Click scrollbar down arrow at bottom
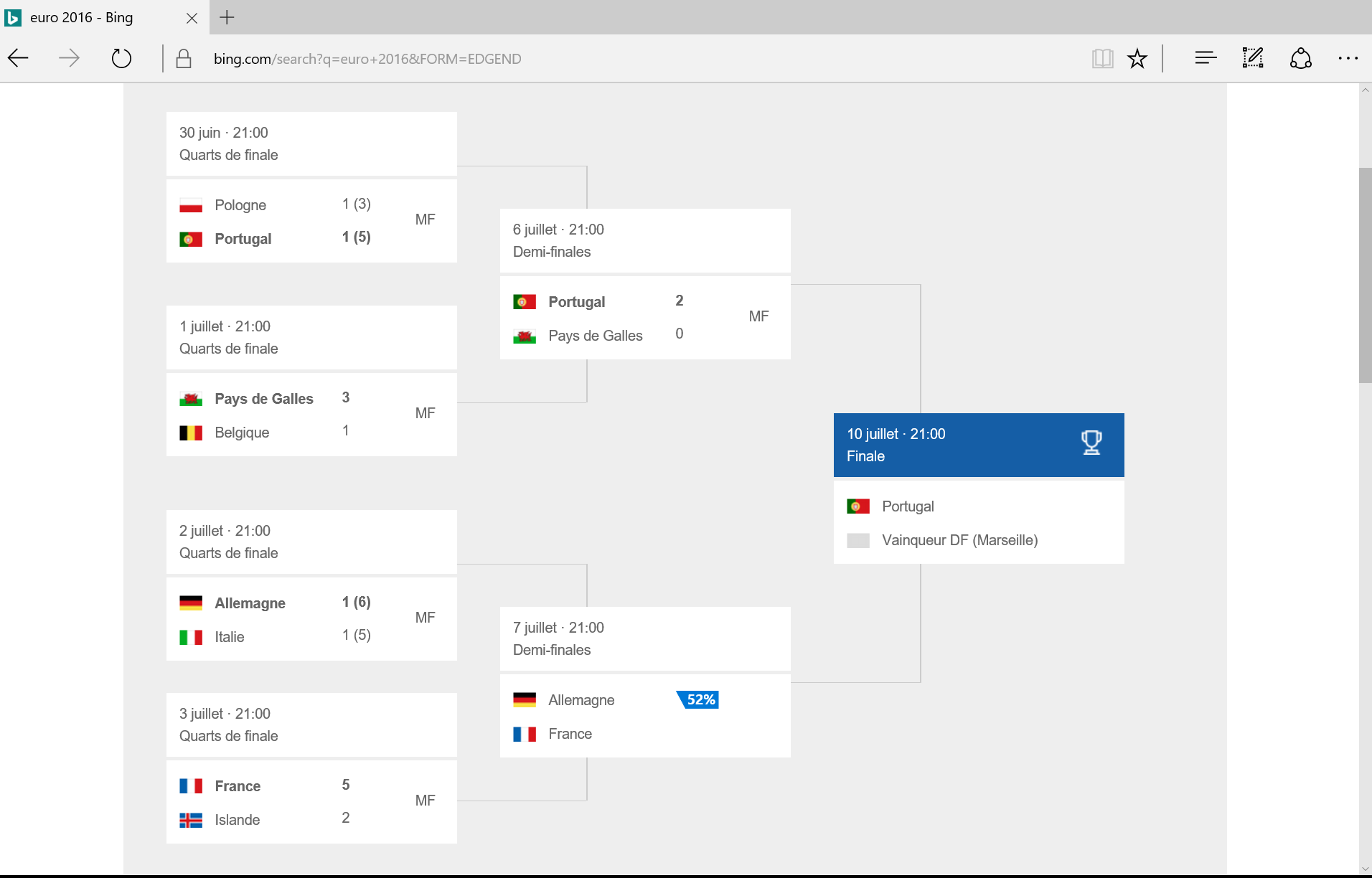This screenshot has width=1372, height=878. click(x=1365, y=869)
